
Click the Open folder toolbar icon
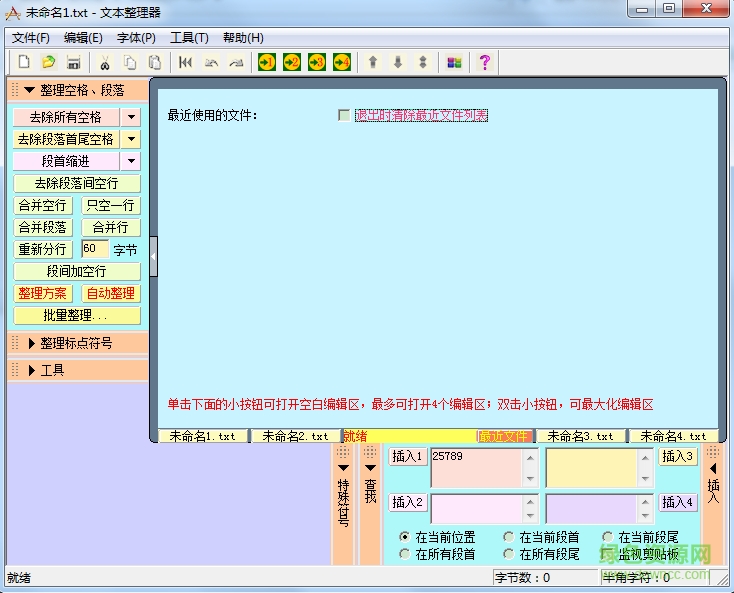click(48, 62)
